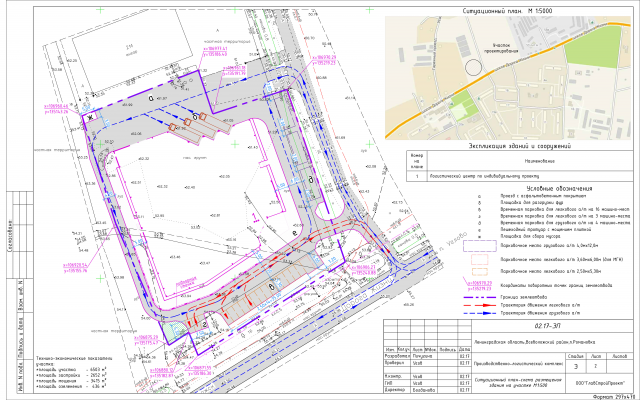Select the 'Участок проектирования' label on the map

click(500, 49)
